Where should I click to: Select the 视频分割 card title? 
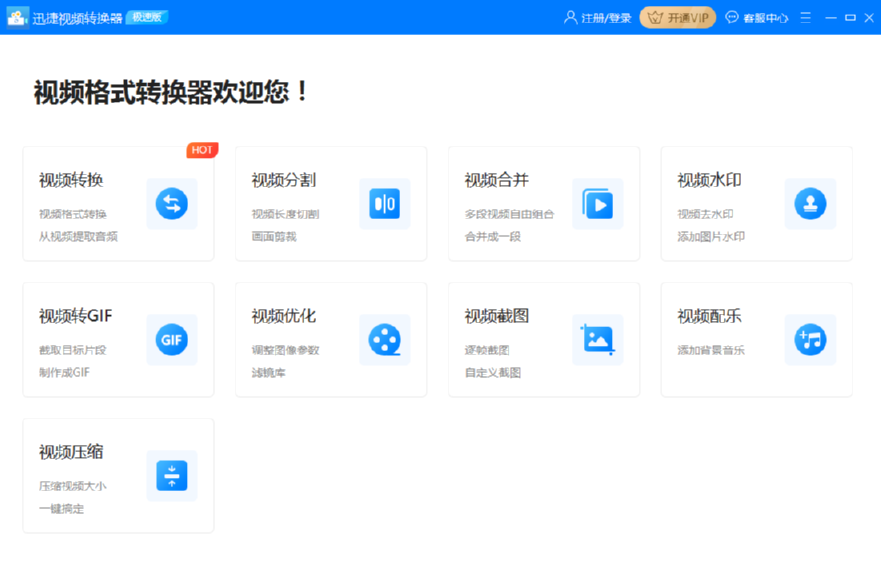(x=284, y=180)
